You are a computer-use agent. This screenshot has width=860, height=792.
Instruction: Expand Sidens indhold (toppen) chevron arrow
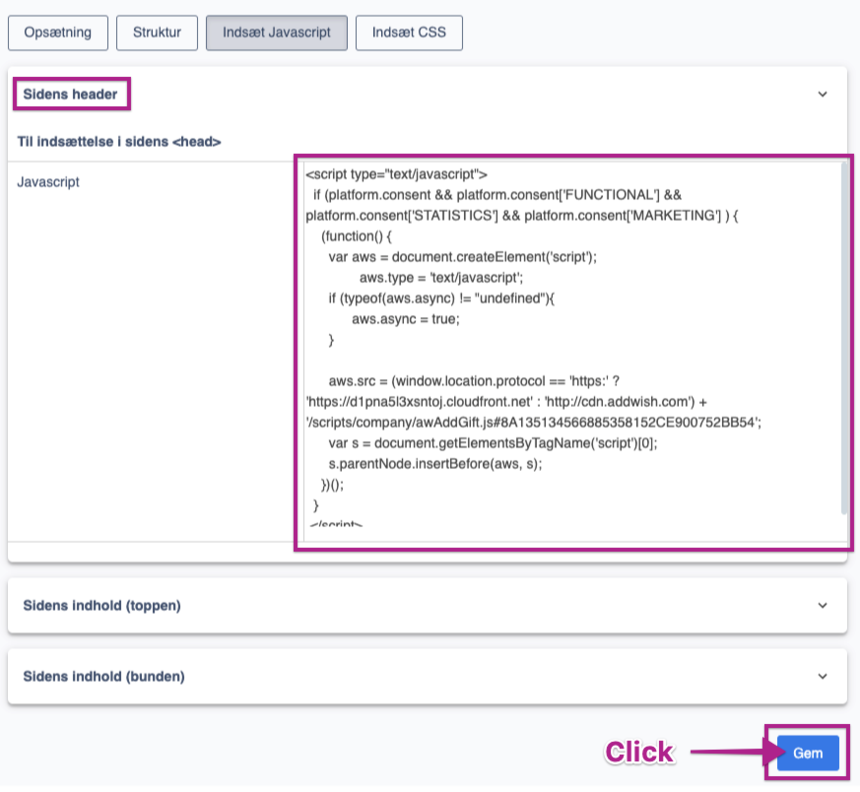pyautogui.click(x=822, y=605)
